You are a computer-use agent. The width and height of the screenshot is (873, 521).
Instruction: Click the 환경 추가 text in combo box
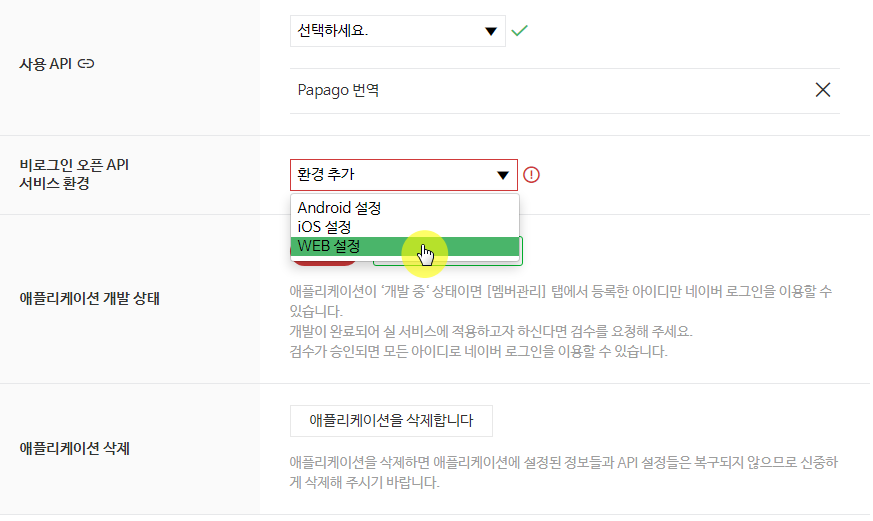[326, 174]
